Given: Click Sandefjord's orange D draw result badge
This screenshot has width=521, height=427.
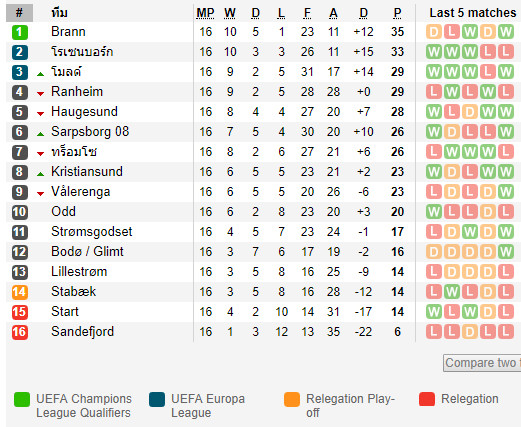Looking at the screenshot, I should click(470, 332).
